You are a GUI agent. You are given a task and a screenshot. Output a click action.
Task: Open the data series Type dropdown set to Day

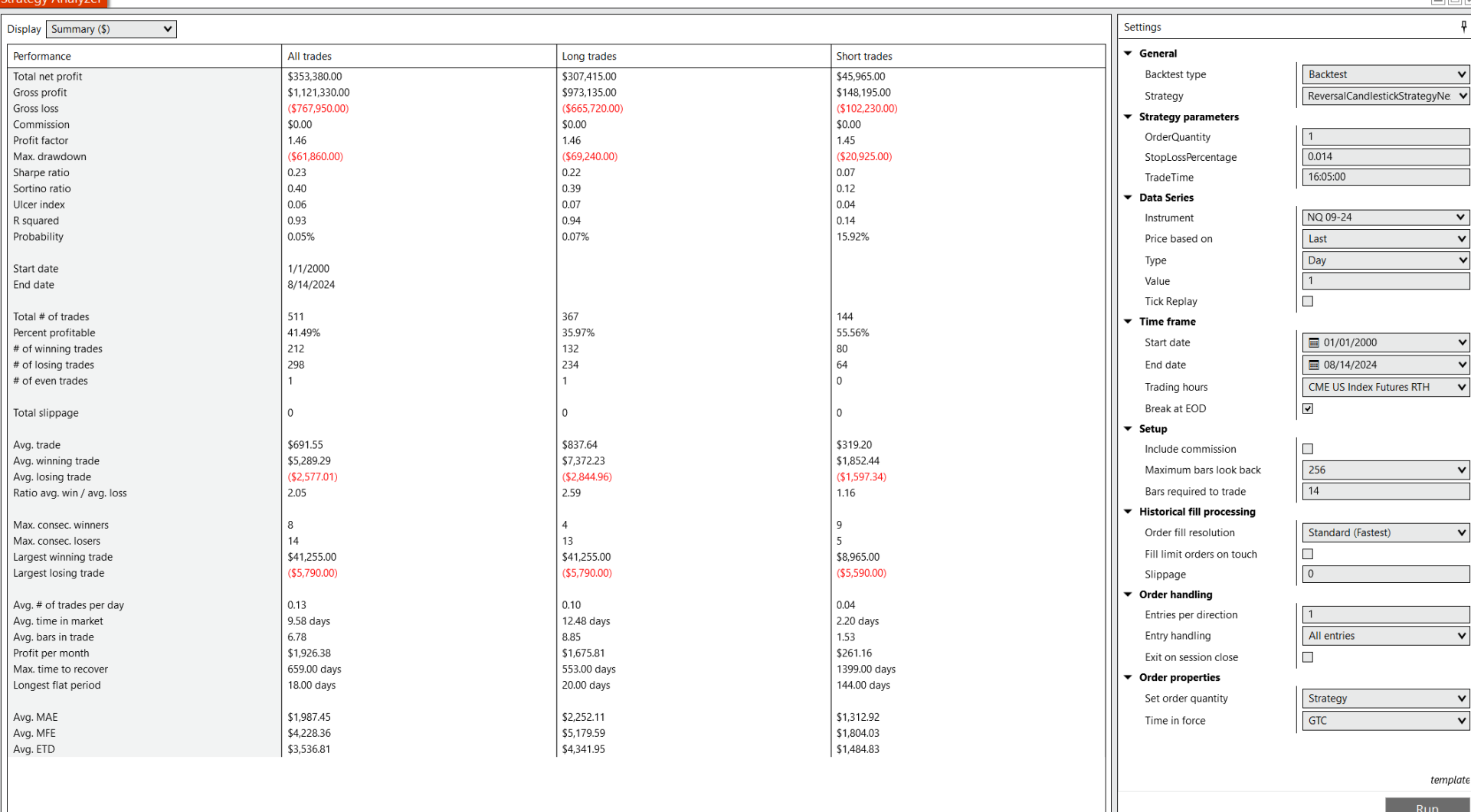pos(1386,260)
